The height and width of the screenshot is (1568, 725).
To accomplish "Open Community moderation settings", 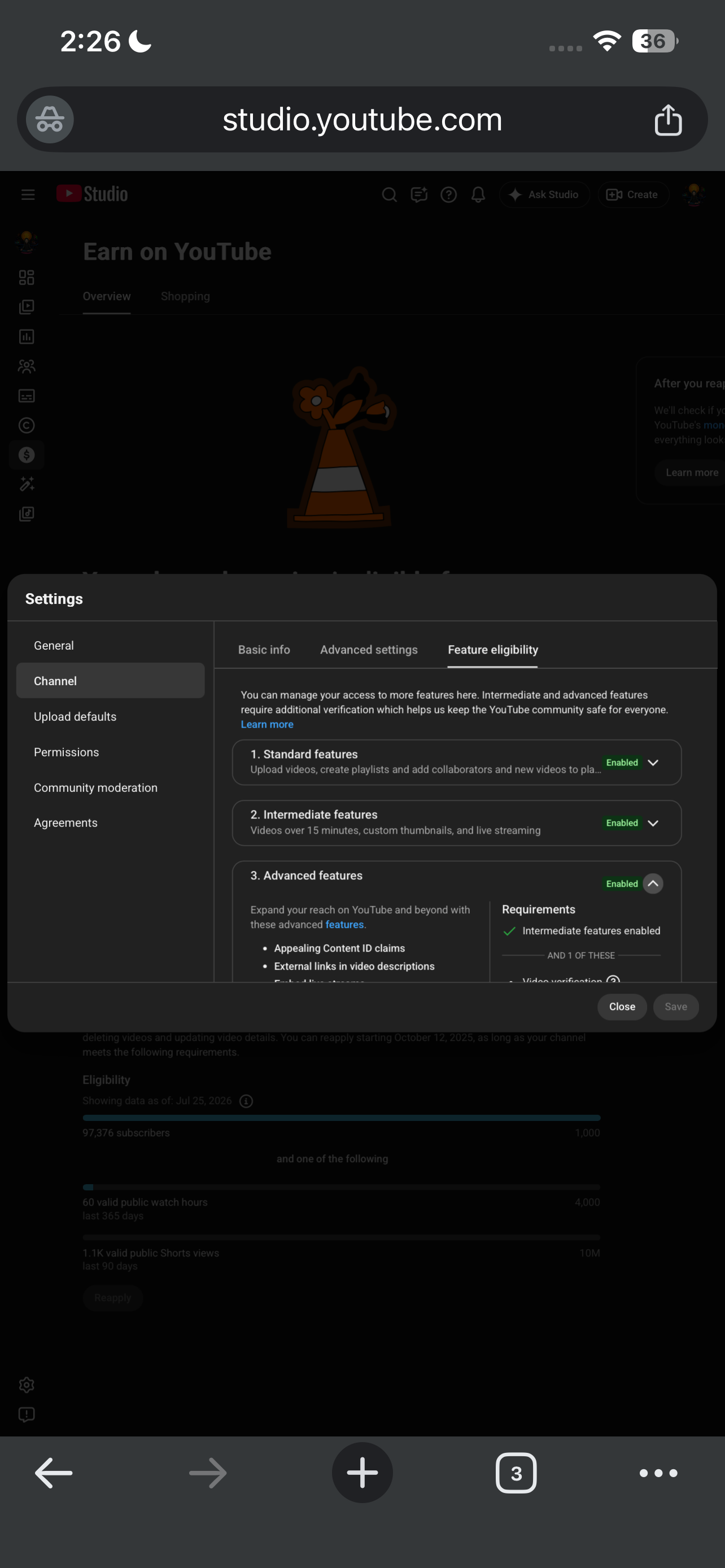I will (110, 787).
